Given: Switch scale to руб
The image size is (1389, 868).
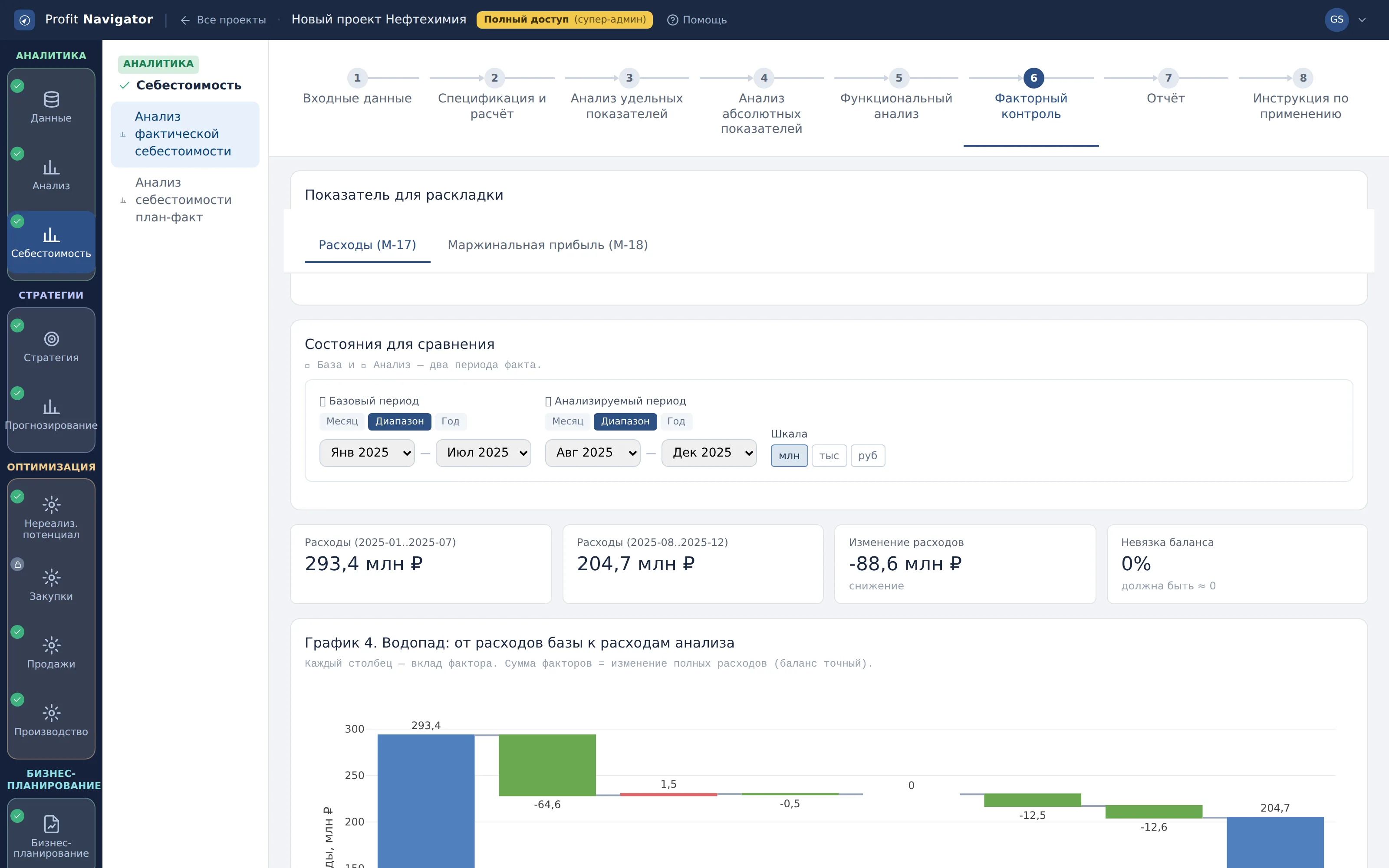Looking at the screenshot, I should click(x=867, y=456).
